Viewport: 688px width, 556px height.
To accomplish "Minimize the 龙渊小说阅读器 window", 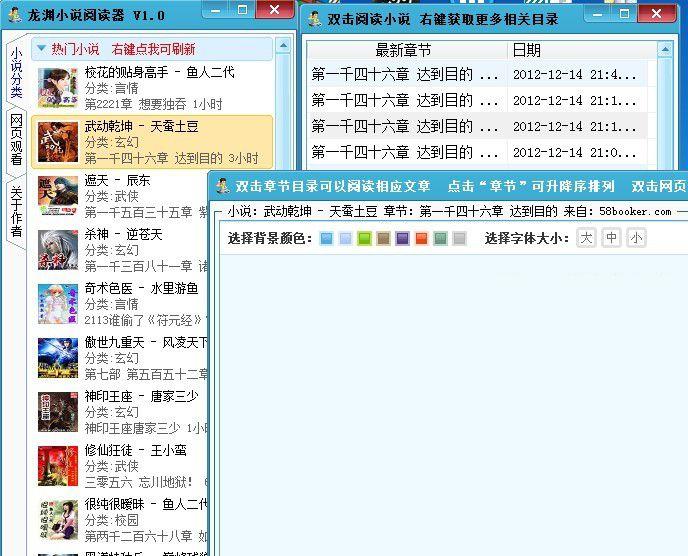I will click(216, 9).
